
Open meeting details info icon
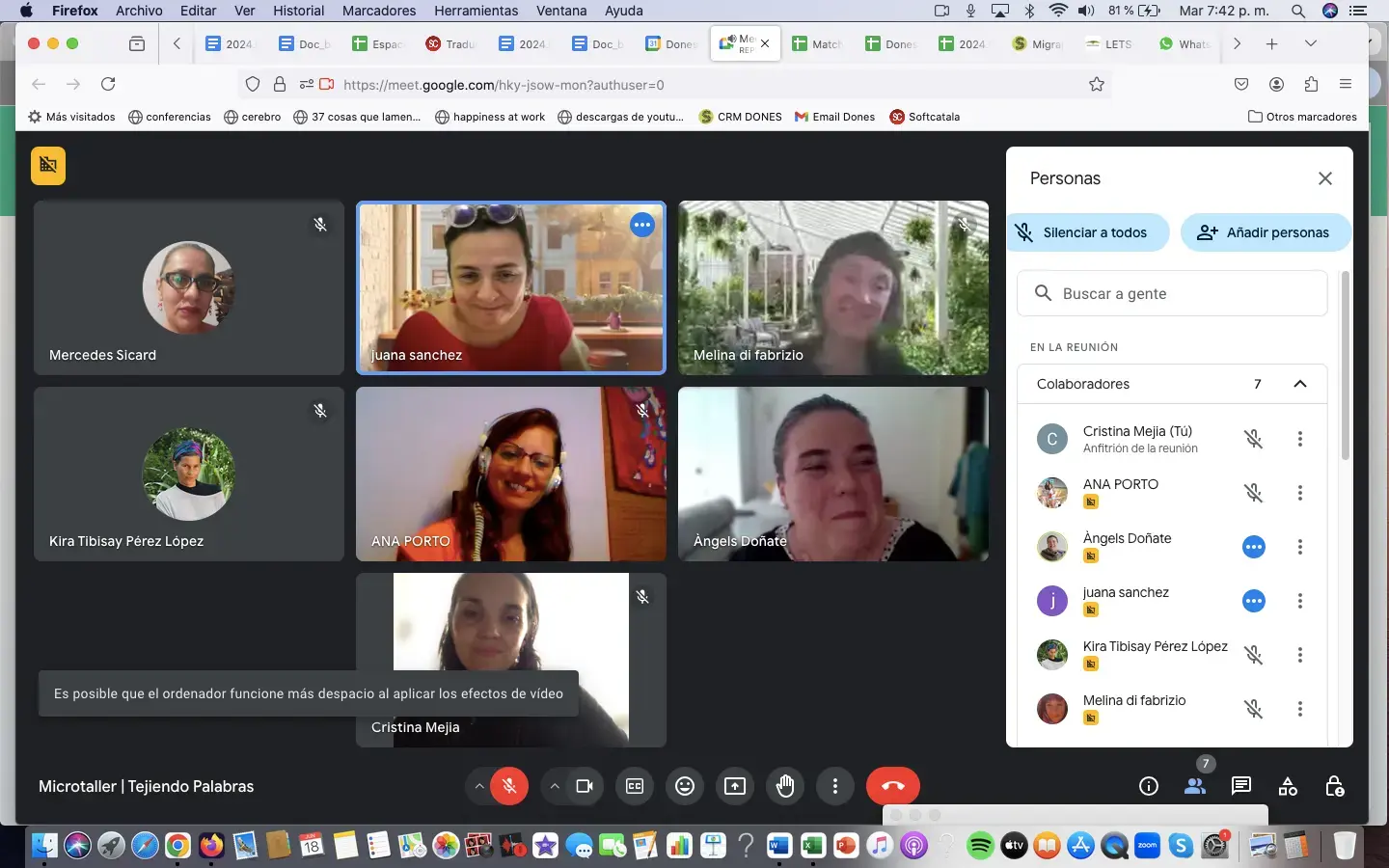[x=1148, y=786]
